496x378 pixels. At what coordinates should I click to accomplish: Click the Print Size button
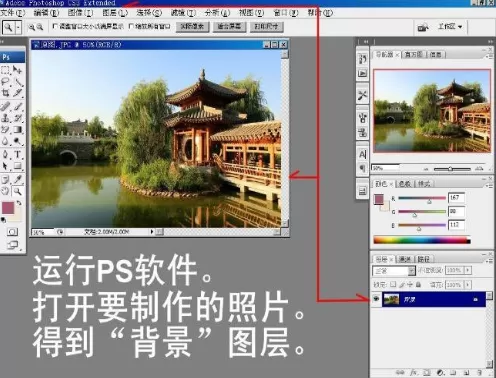tap(266, 27)
